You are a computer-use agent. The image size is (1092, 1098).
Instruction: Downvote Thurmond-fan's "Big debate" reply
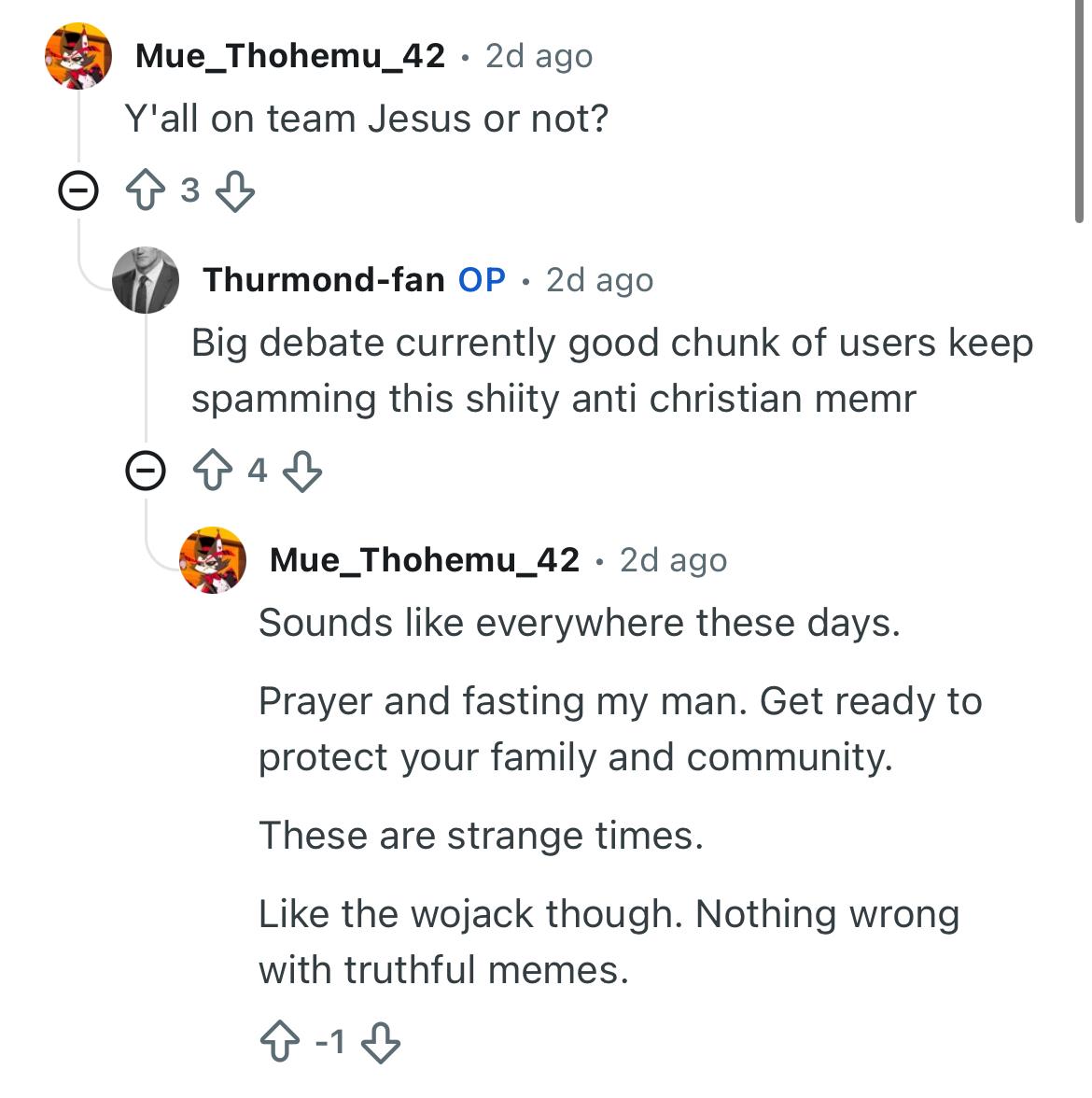click(x=301, y=472)
